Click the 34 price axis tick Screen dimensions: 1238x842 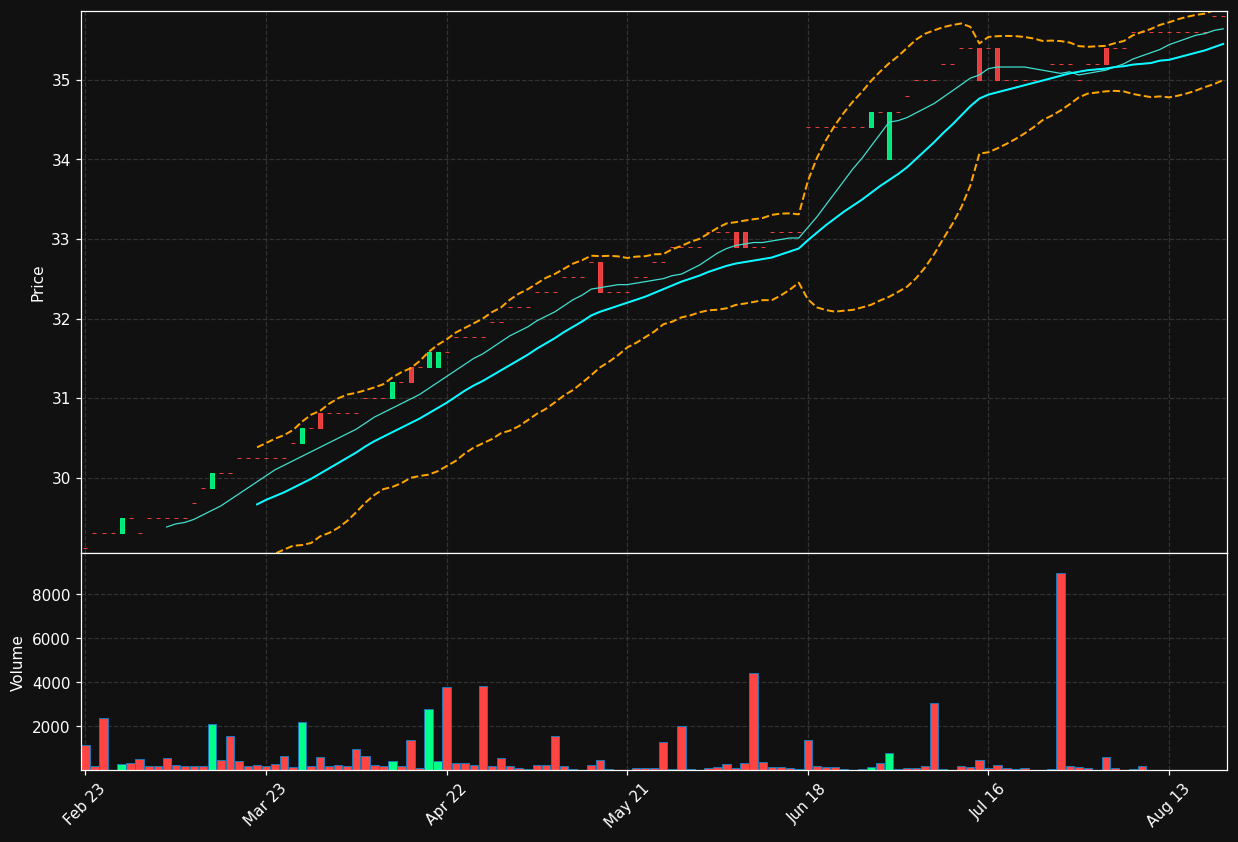point(62,160)
